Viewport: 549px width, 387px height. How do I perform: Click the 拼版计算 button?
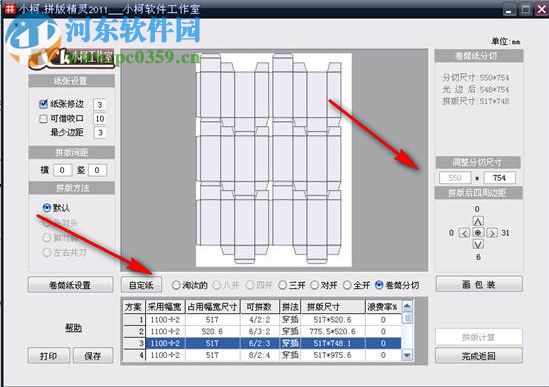[479, 337]
